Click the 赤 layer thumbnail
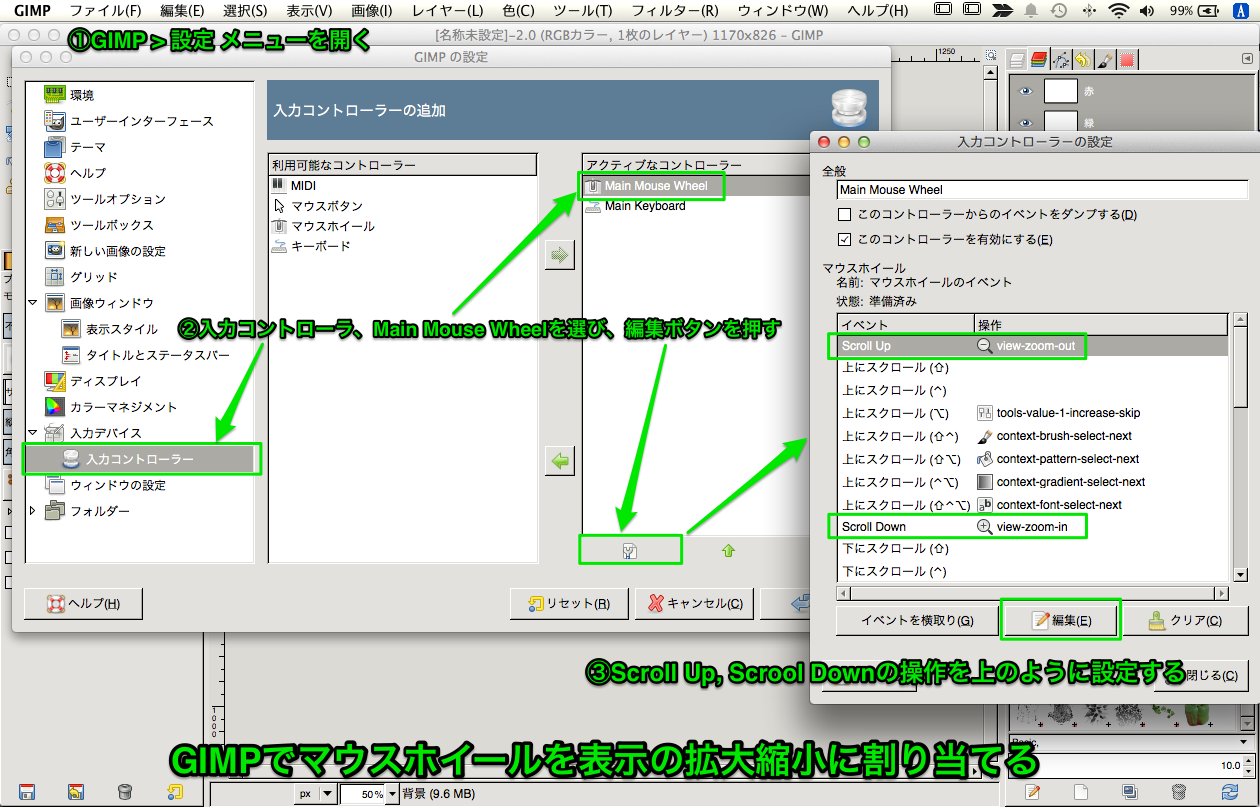Screen dimensions: 1260x807 point(1060,92)
